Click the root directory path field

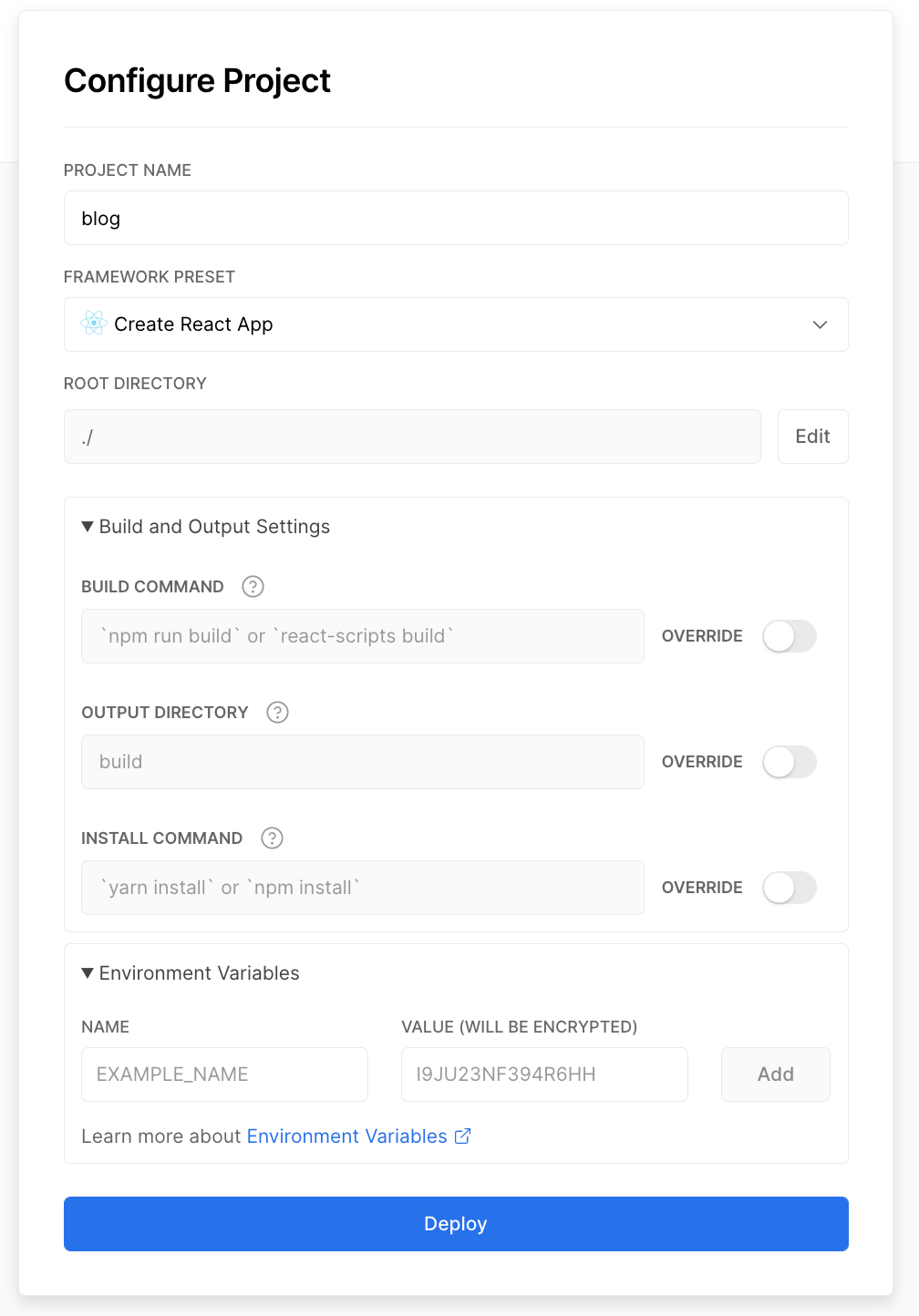pos(412,437)
